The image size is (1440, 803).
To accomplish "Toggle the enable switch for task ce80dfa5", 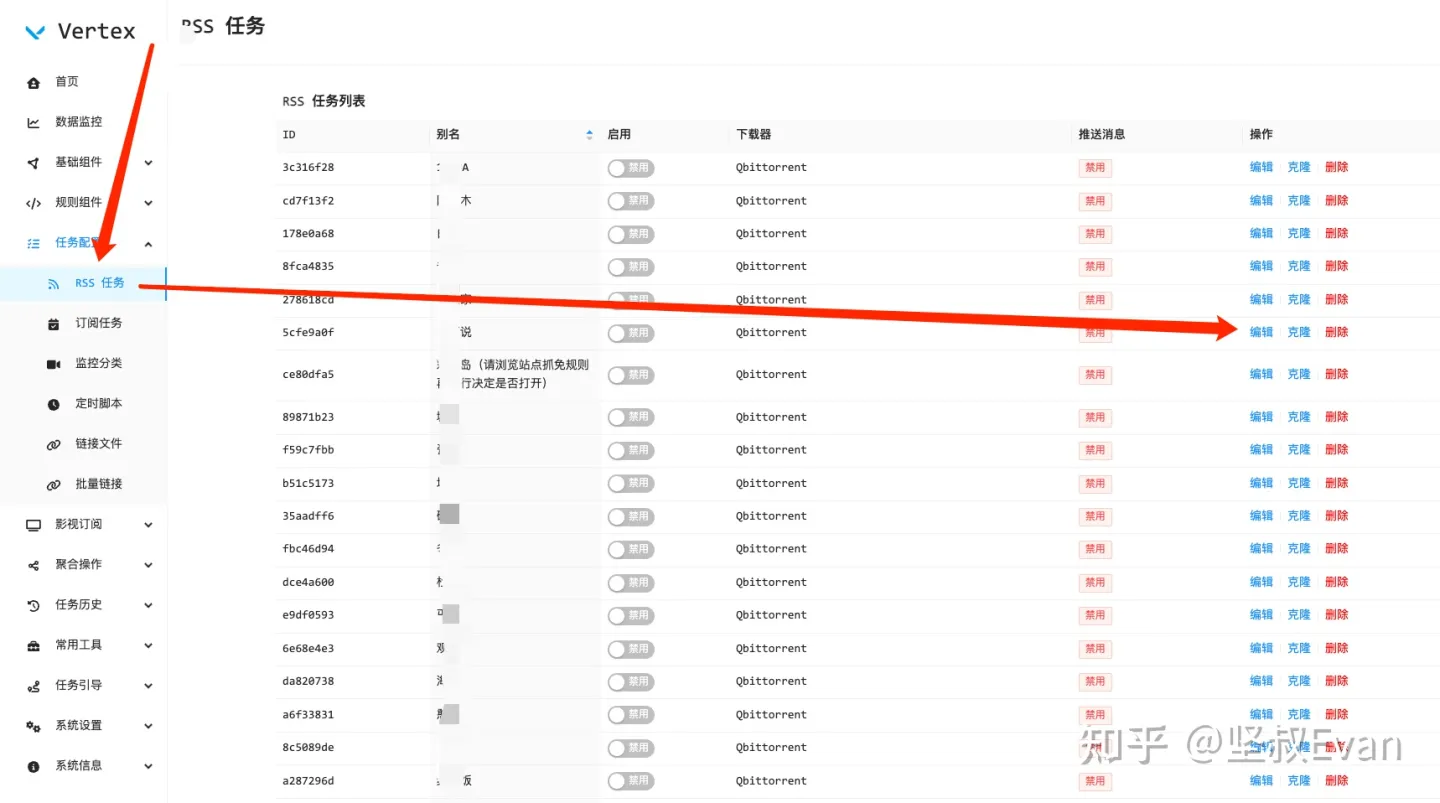I will tap(631, 375).
